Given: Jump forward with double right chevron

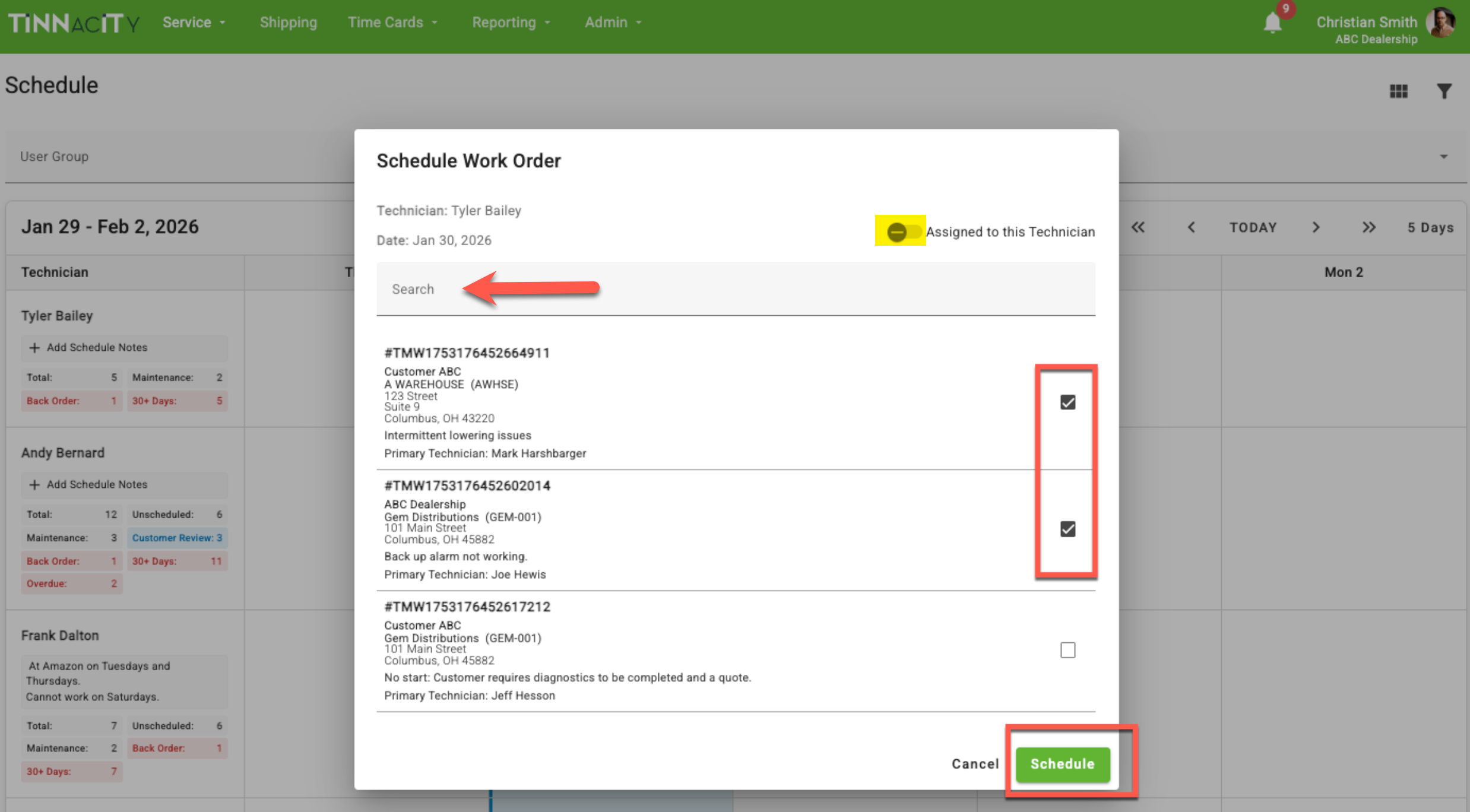Looking at the screenshot, I should 1368,227.
